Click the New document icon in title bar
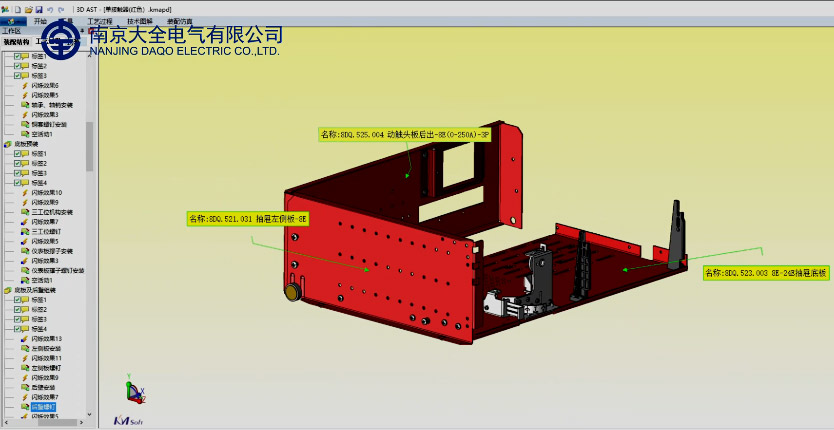 (x=5, y=8)
